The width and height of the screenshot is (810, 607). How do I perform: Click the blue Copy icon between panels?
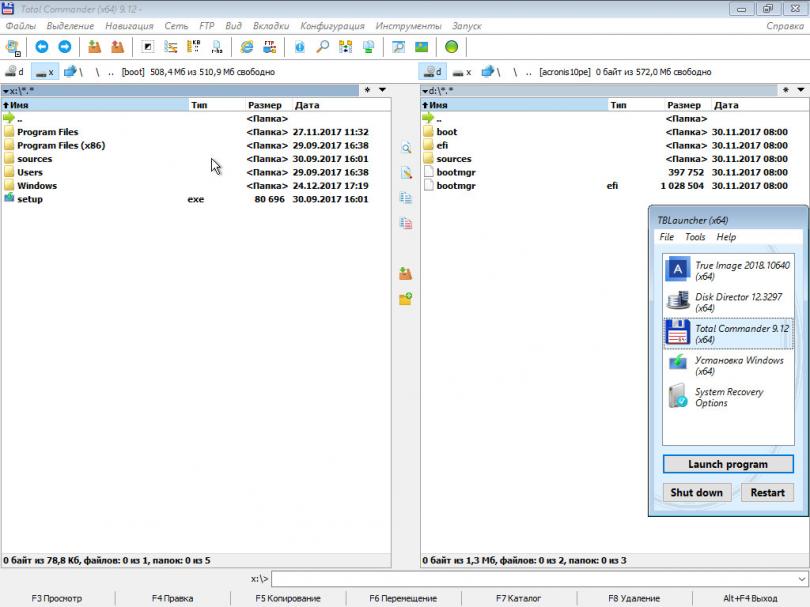pos(406,198)
